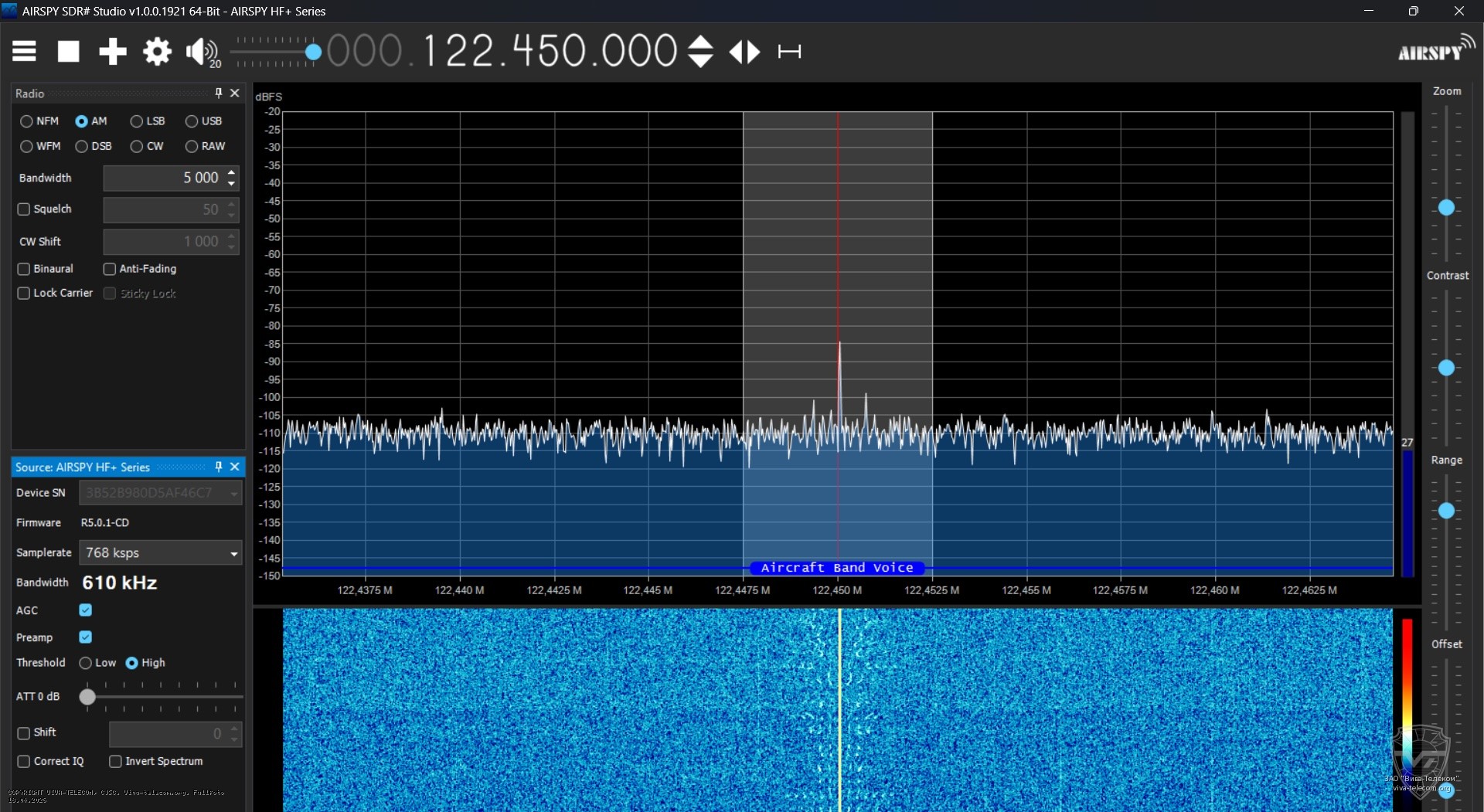Image resolution: width=1484 pixels, height=812 pixels.
Task: Pin the Radio panel
Action: click(218, 93)
